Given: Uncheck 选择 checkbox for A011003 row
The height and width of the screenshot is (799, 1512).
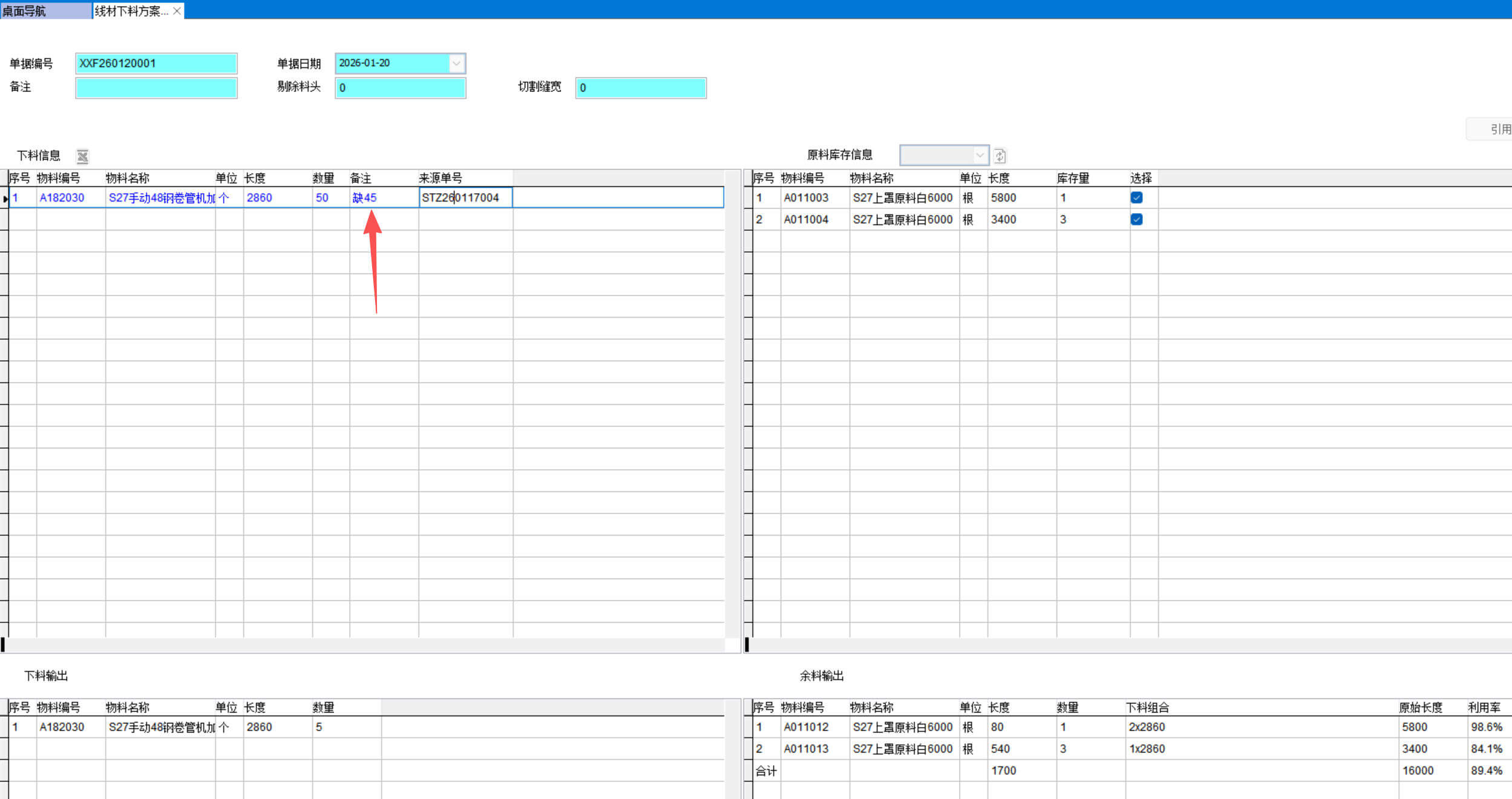Looking at the screenshot, I should [1136, 197].
